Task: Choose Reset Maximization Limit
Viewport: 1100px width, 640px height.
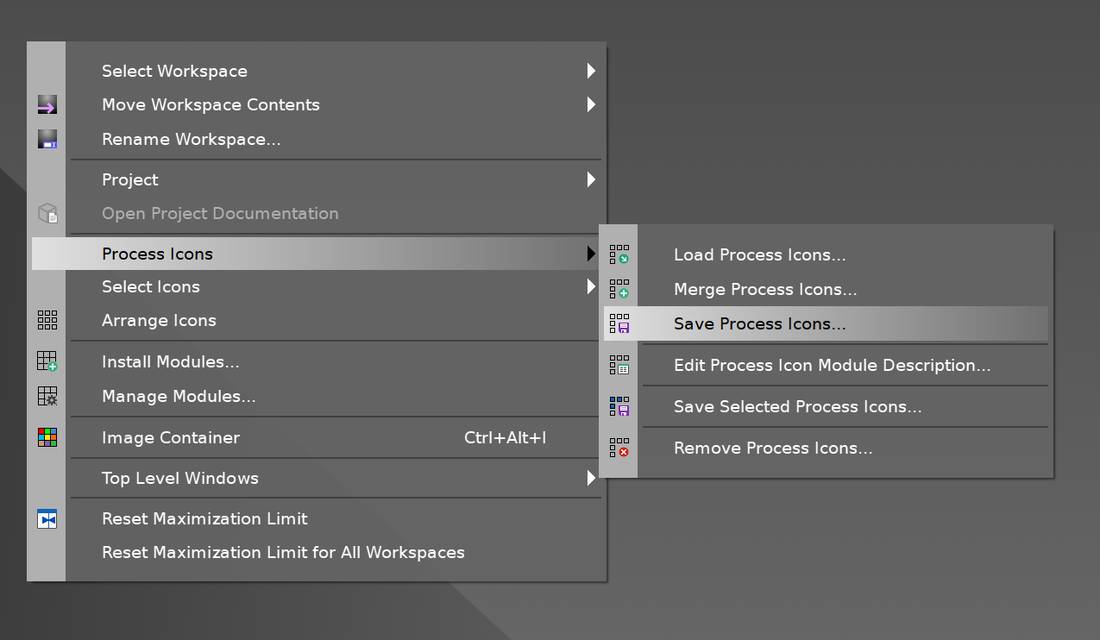Action: 316,519
